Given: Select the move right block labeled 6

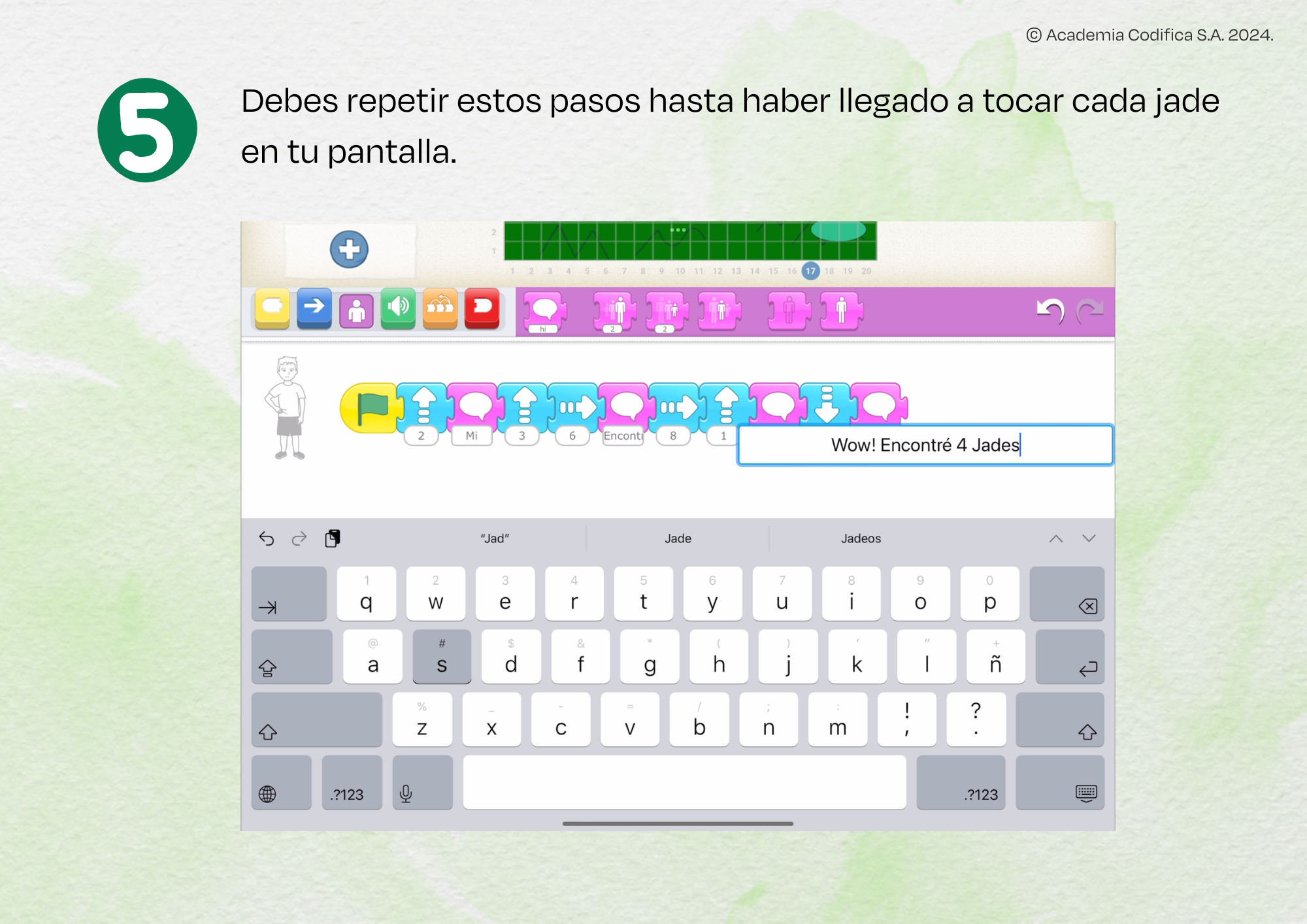Looking at the screenshot, I should (574, 408).
